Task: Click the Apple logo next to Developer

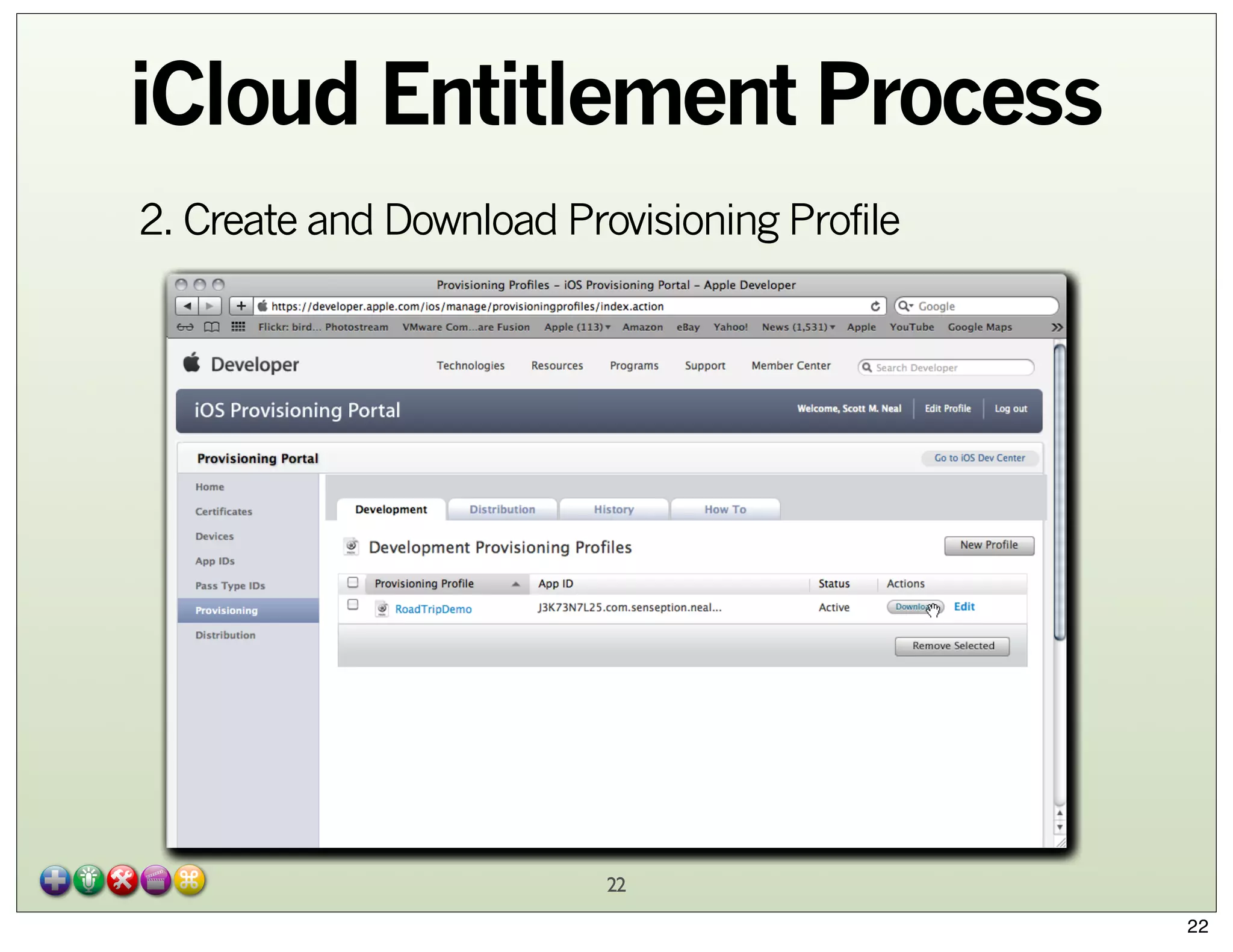Action: (191, 363)
